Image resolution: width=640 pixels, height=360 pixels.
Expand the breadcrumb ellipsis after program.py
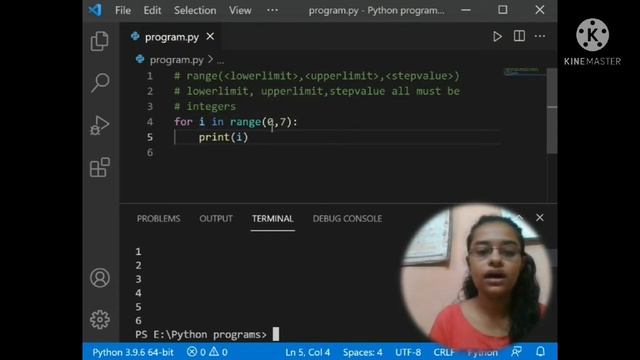coord(220,60)
